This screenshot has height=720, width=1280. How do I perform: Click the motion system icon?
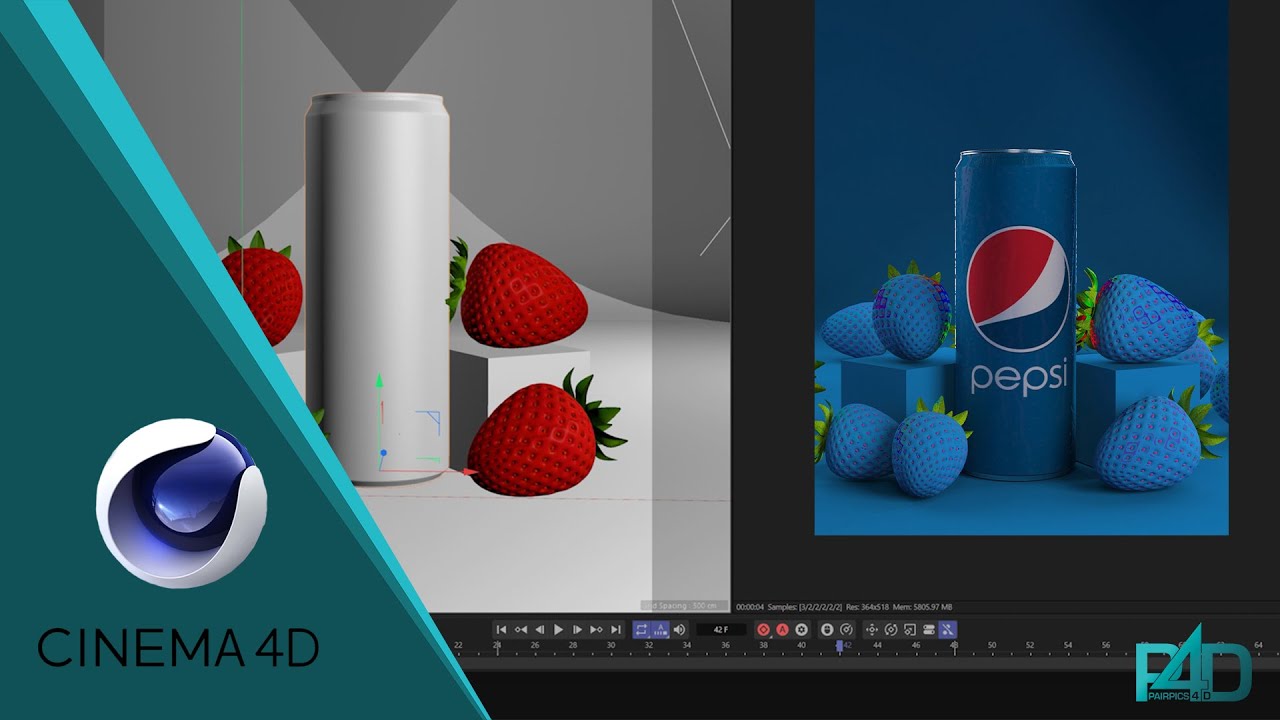827,630
